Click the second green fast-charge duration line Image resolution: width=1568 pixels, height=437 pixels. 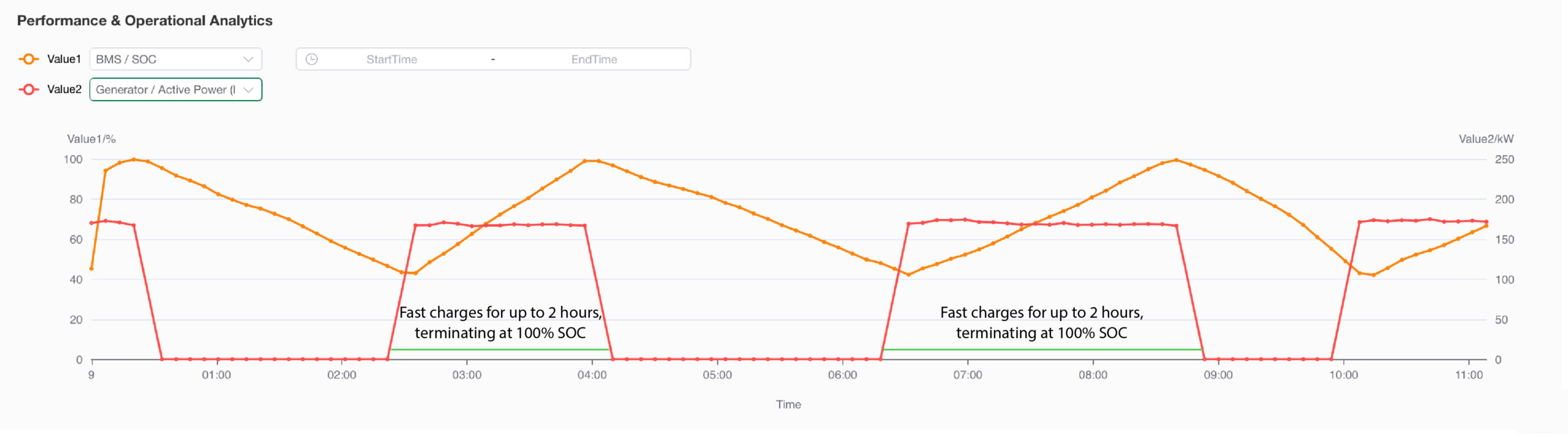tap(1041, 349)
